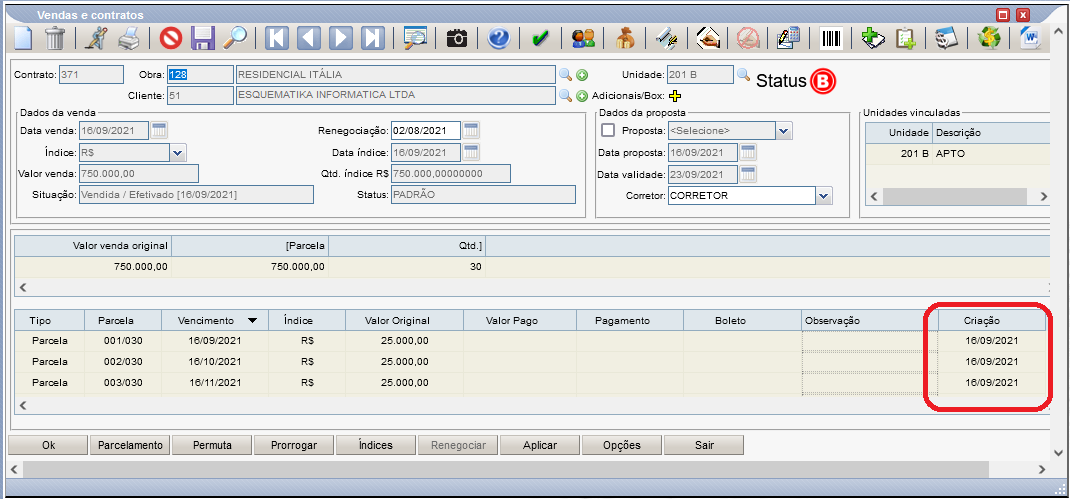
Task: Click the Criação column header
Action: point(992,320)
